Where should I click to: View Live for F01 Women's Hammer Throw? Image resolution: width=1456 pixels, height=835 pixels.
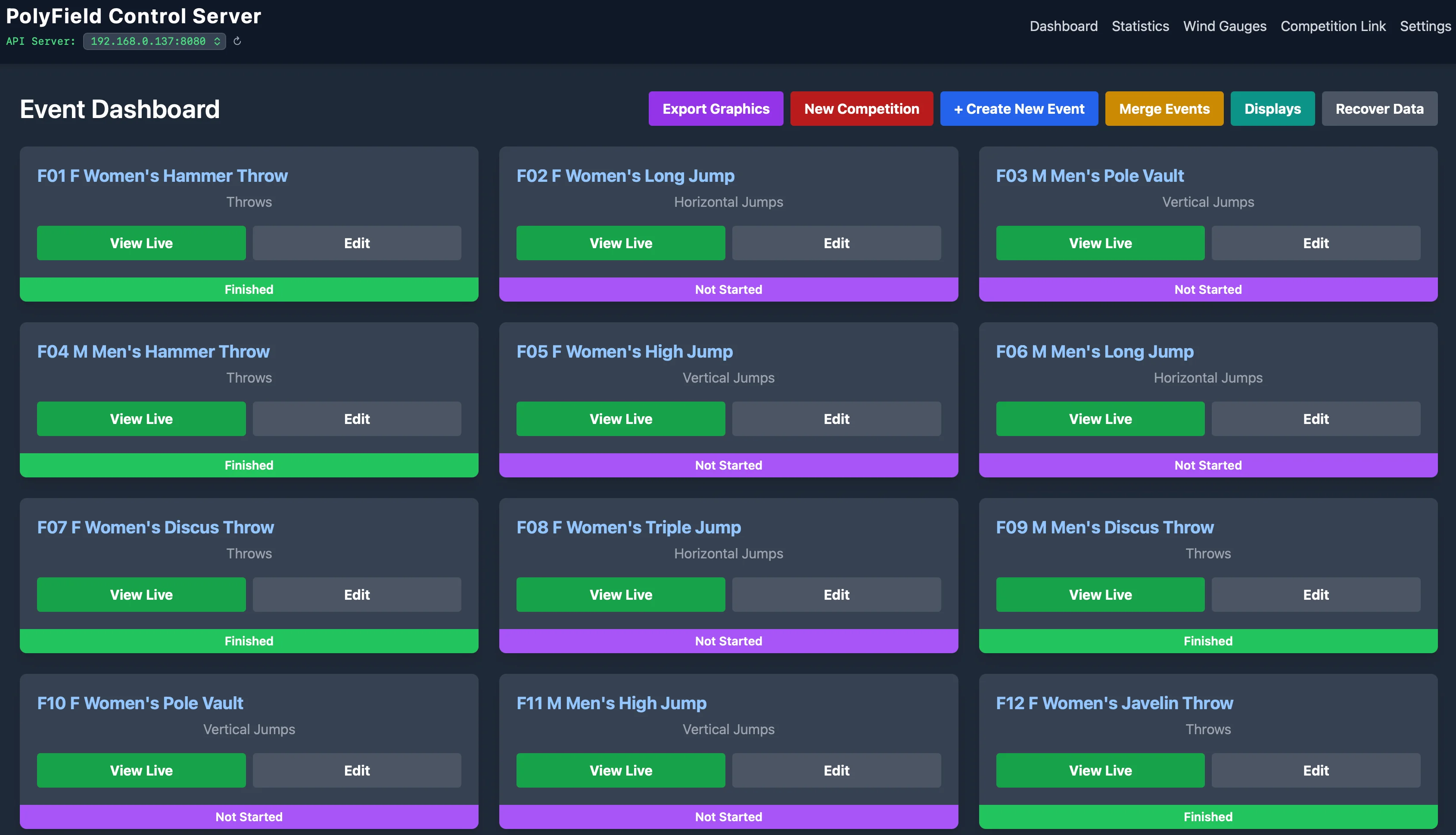pos(141,243)
